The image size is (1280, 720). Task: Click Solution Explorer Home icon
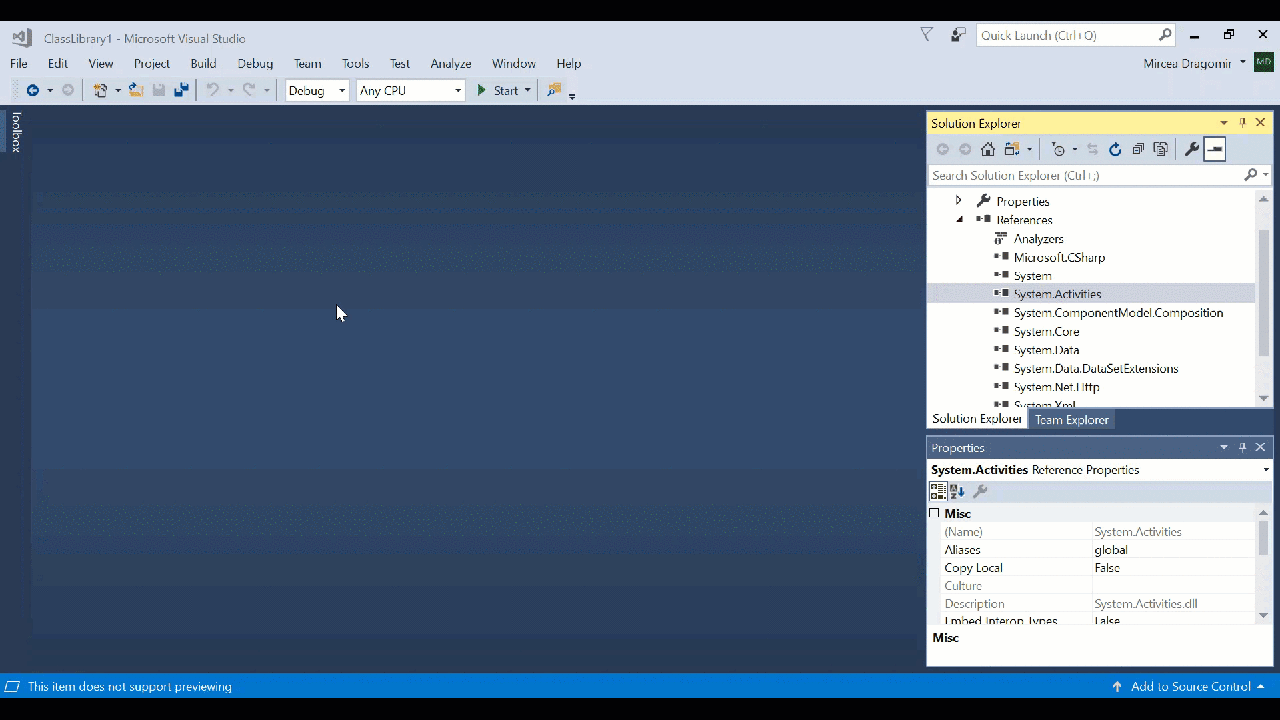tap(988, 149)
